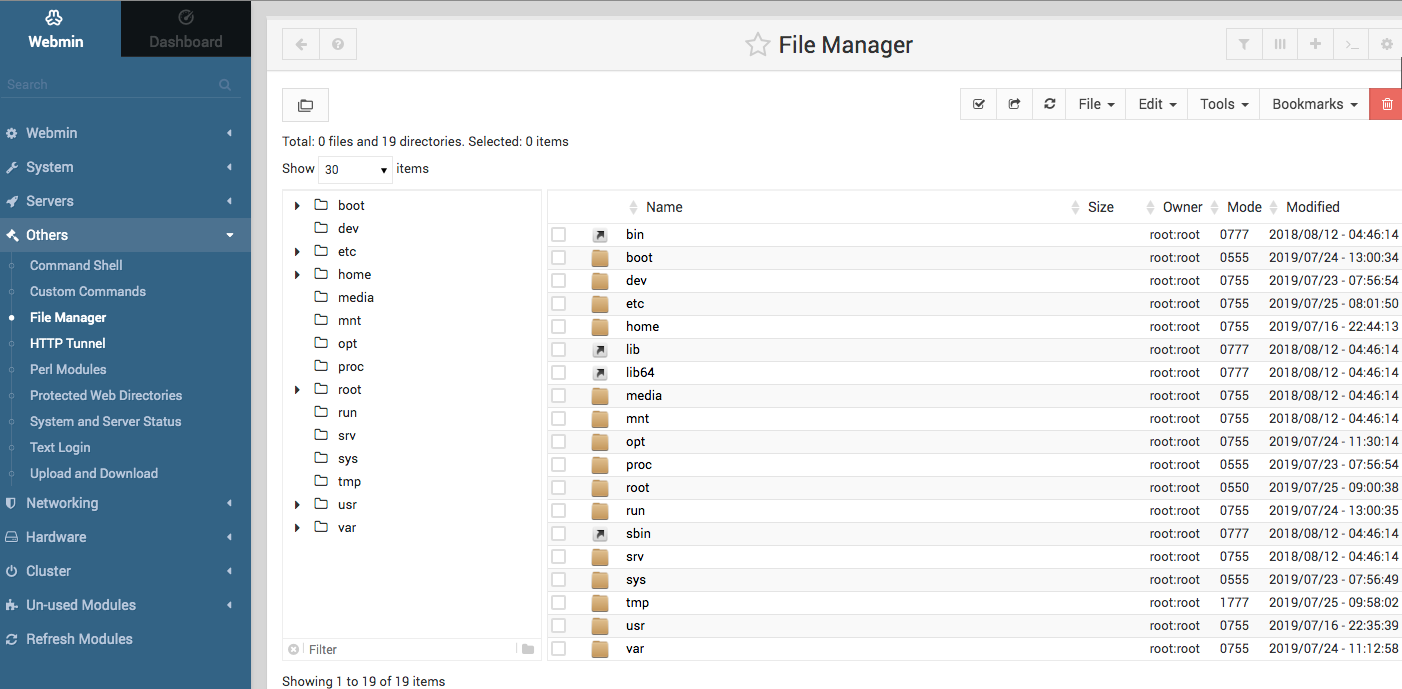Star the File Manager as favorite
This screenshot has width=1402, height=689.
tap(757, 45)
